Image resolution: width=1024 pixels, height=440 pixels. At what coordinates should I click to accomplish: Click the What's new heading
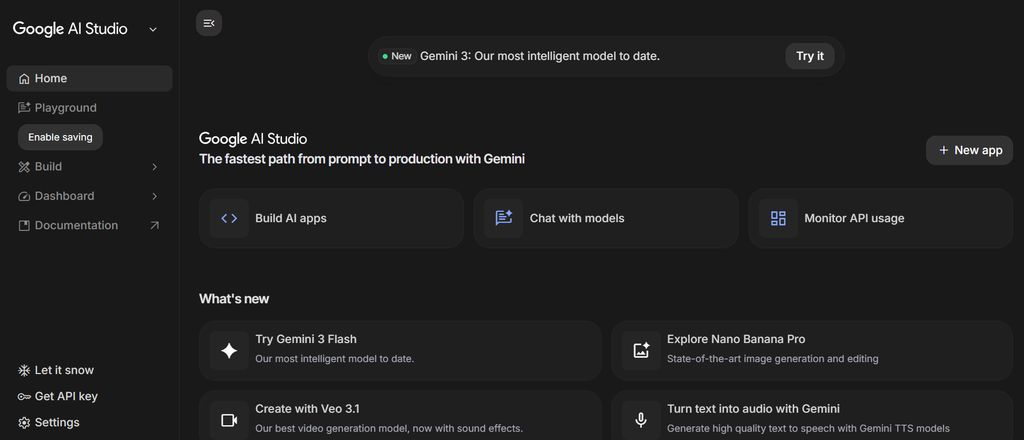coord(234,298)
